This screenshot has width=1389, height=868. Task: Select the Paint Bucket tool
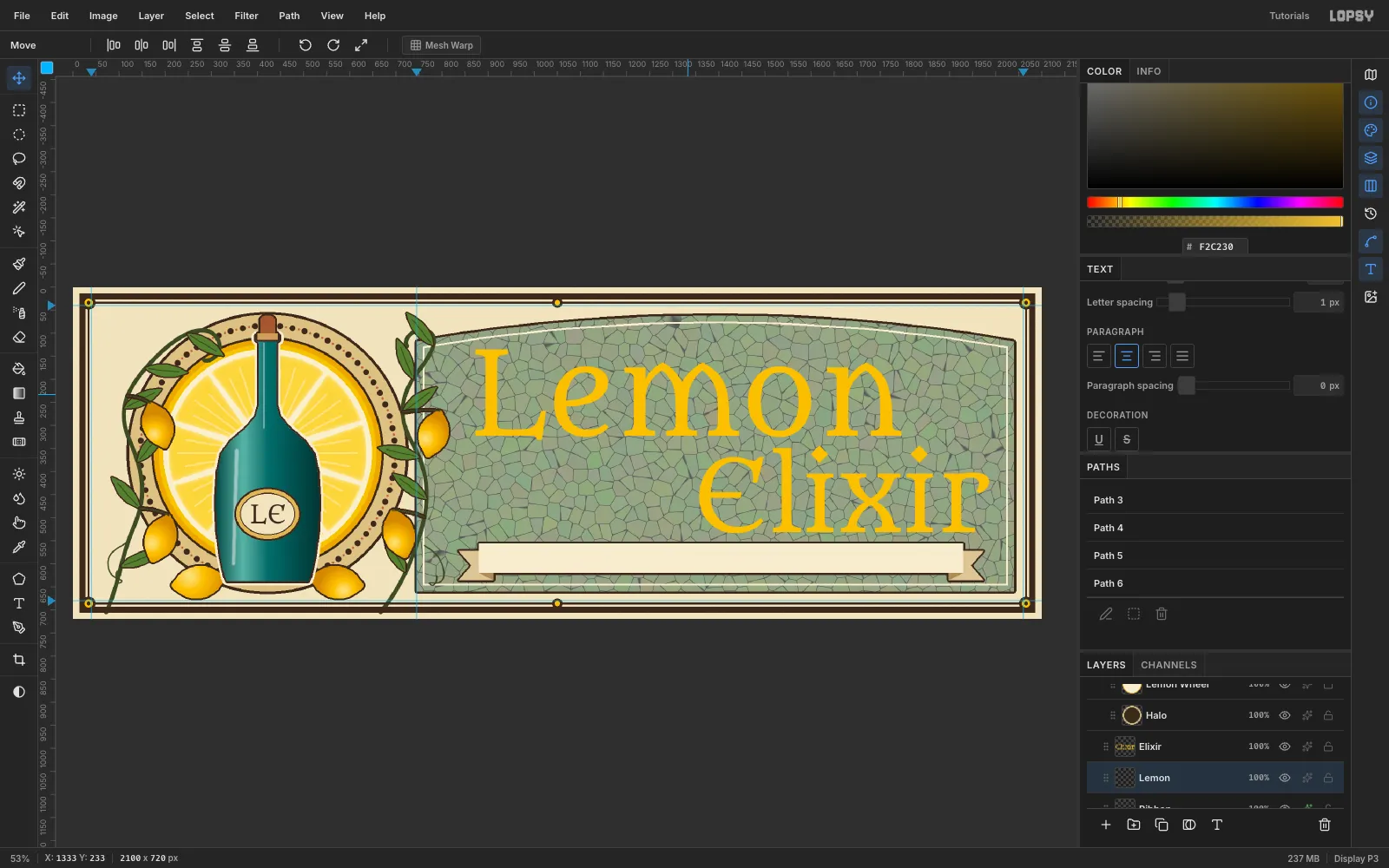pyautogui.click(x=19, y=369)
